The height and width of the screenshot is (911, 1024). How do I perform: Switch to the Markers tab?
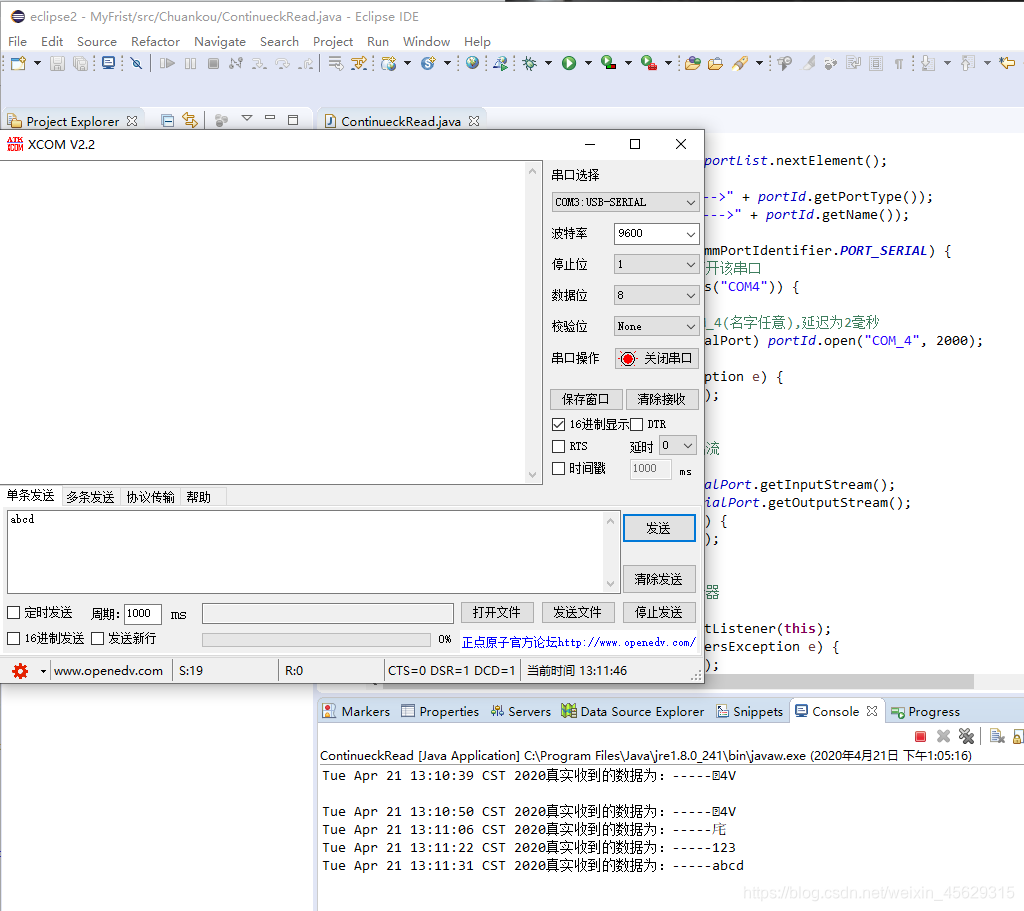[x=357, y=711]
